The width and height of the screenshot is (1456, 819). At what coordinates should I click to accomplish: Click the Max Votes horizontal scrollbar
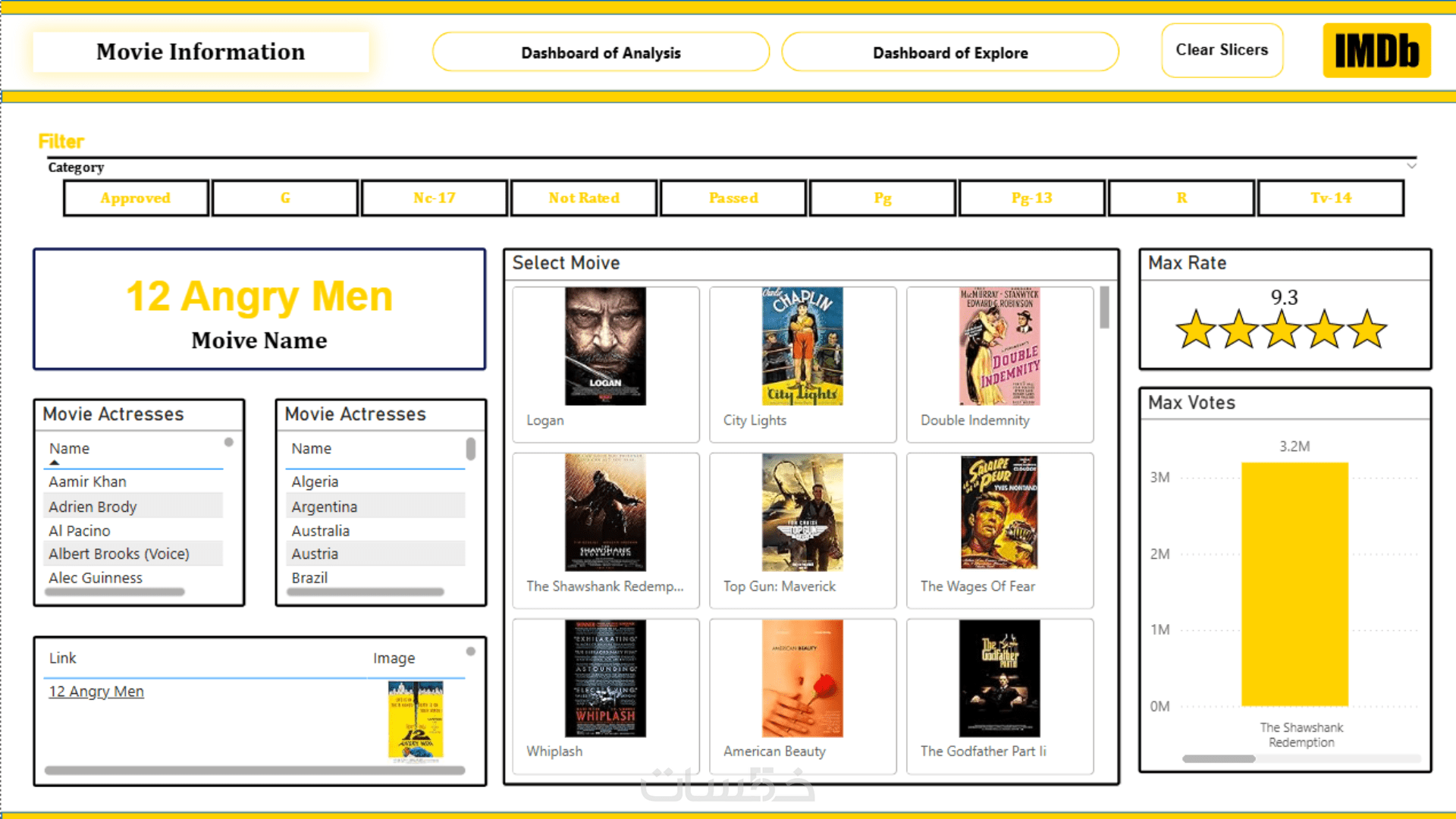click(1219, 758)
